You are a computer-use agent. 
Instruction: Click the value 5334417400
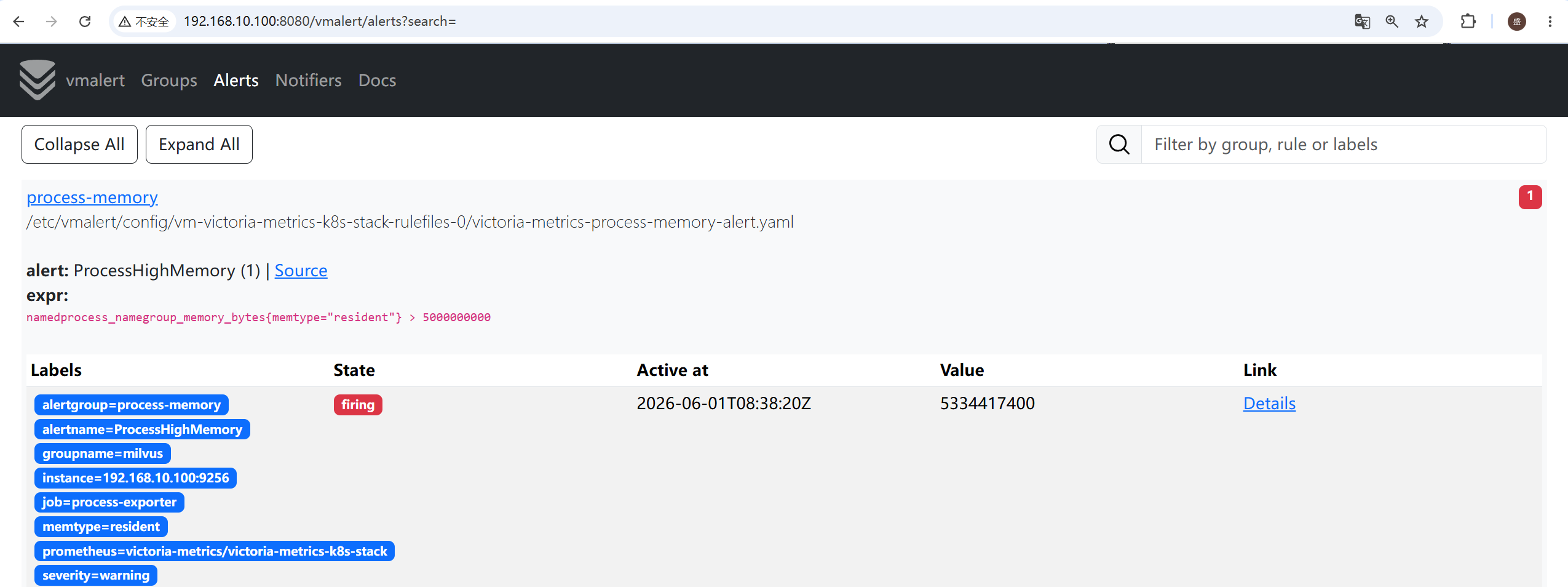[x=988, y=404]
